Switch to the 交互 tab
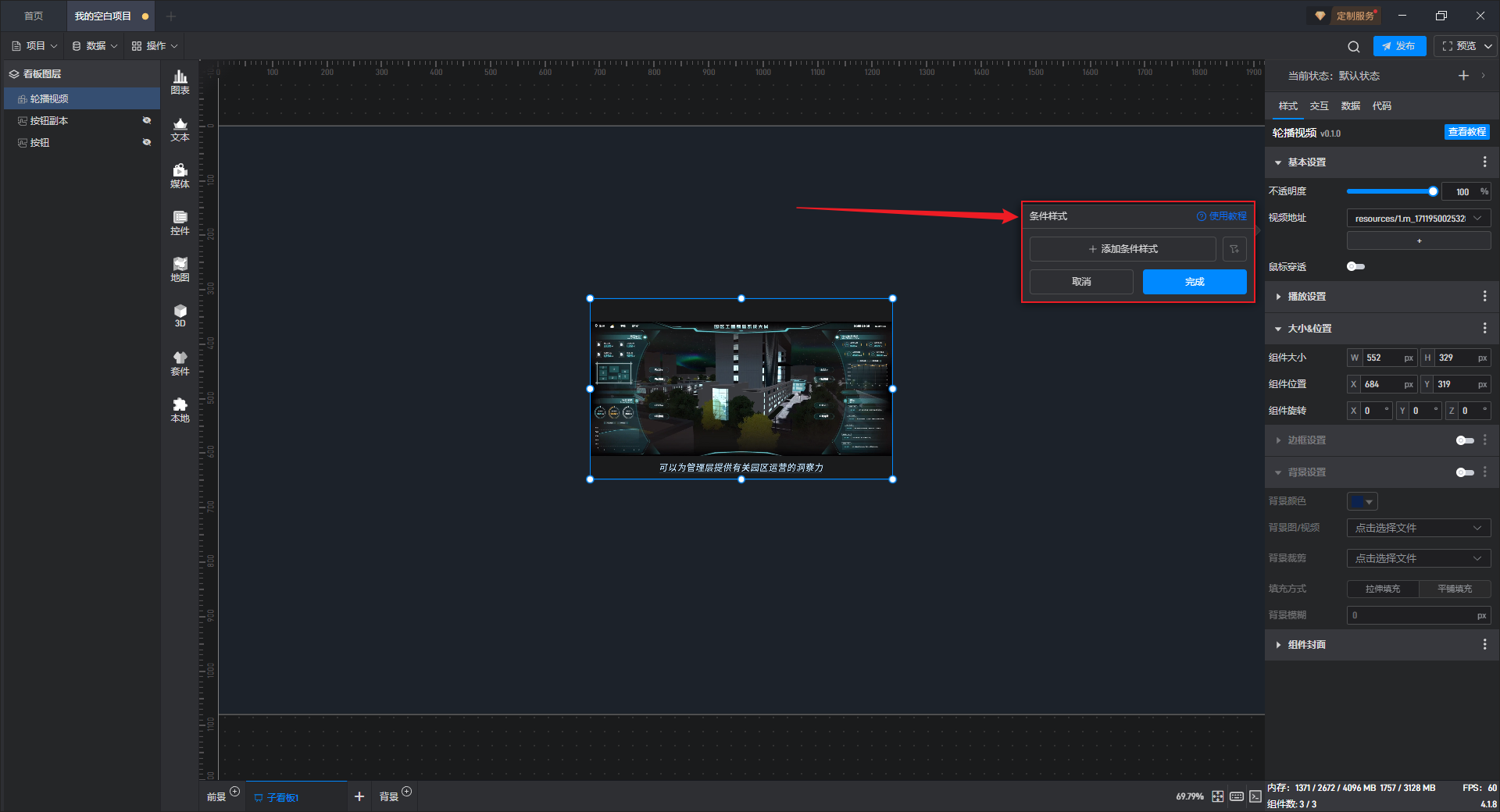Screen dimensions: 1500x812 [1319, 106]
